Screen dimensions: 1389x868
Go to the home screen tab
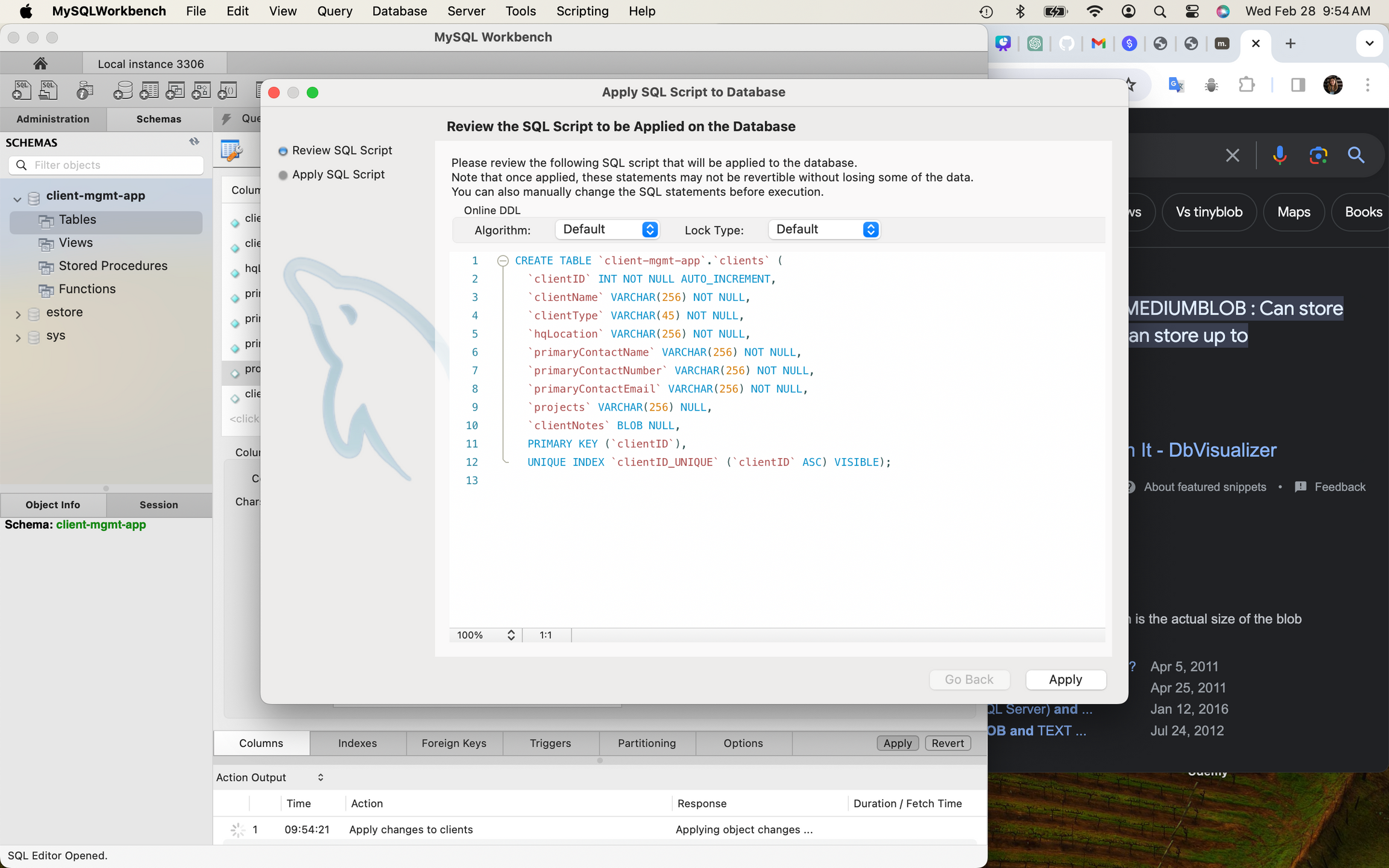click(40, 63)
